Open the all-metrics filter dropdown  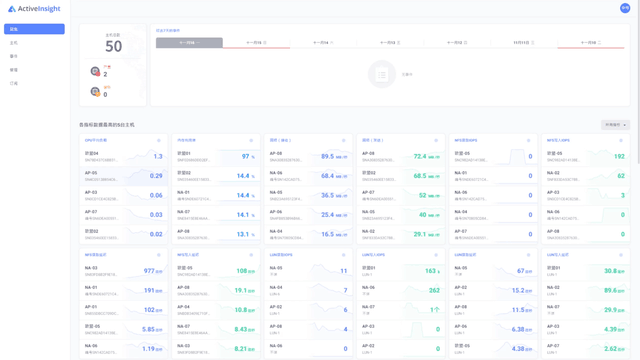(615, 125)
